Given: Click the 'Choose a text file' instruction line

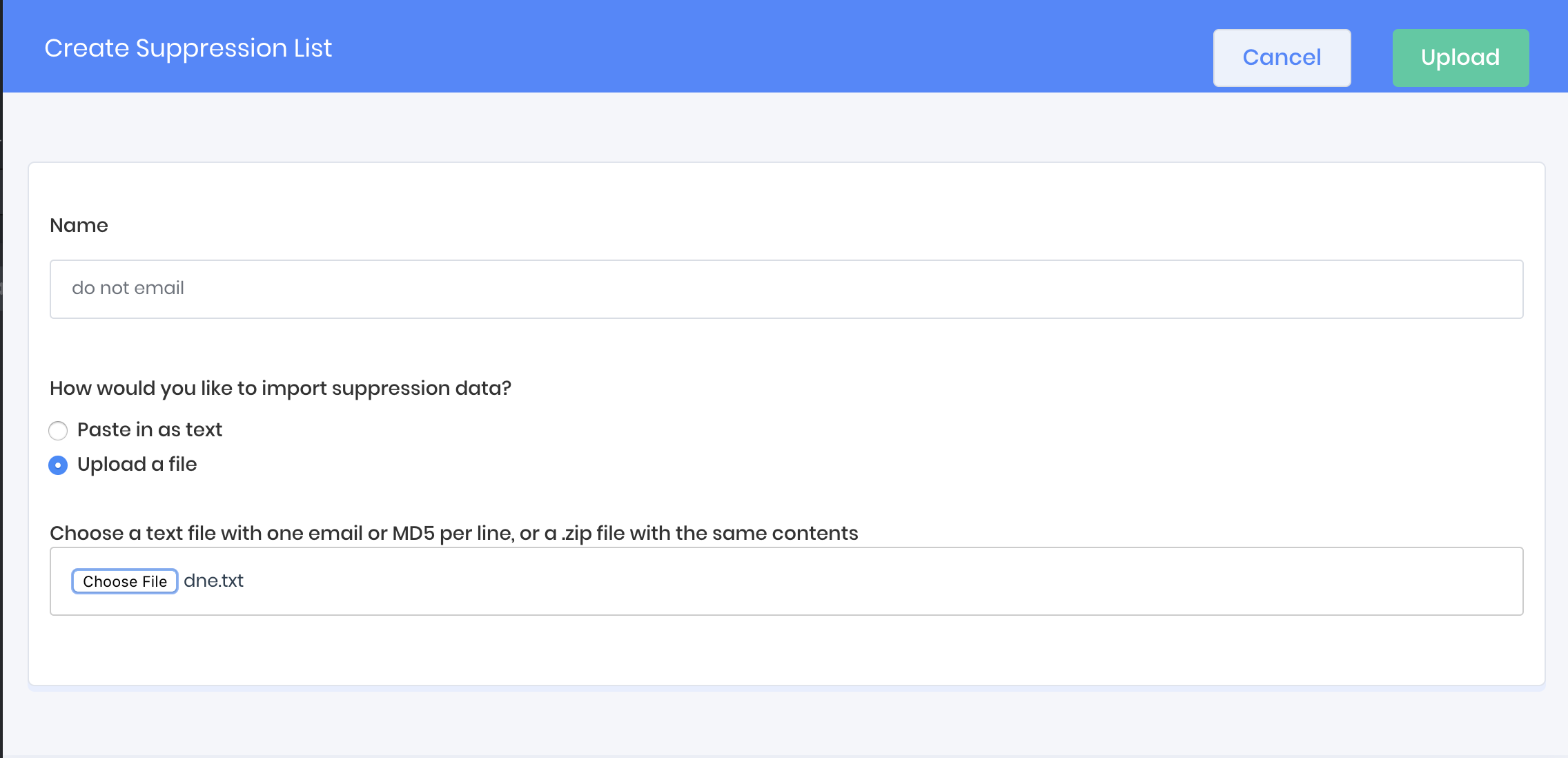Looking at the screenshot, I should pyautogui.click(x=453, y=533).
